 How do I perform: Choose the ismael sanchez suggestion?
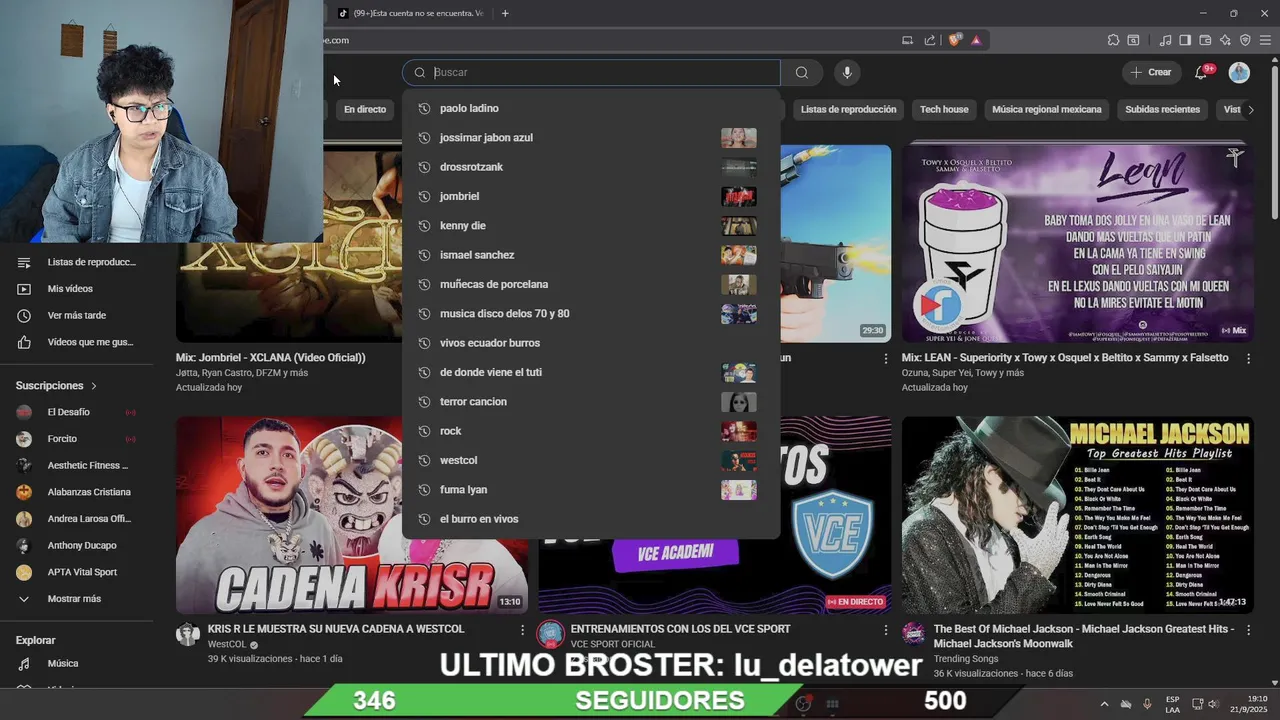click(591, 255)
